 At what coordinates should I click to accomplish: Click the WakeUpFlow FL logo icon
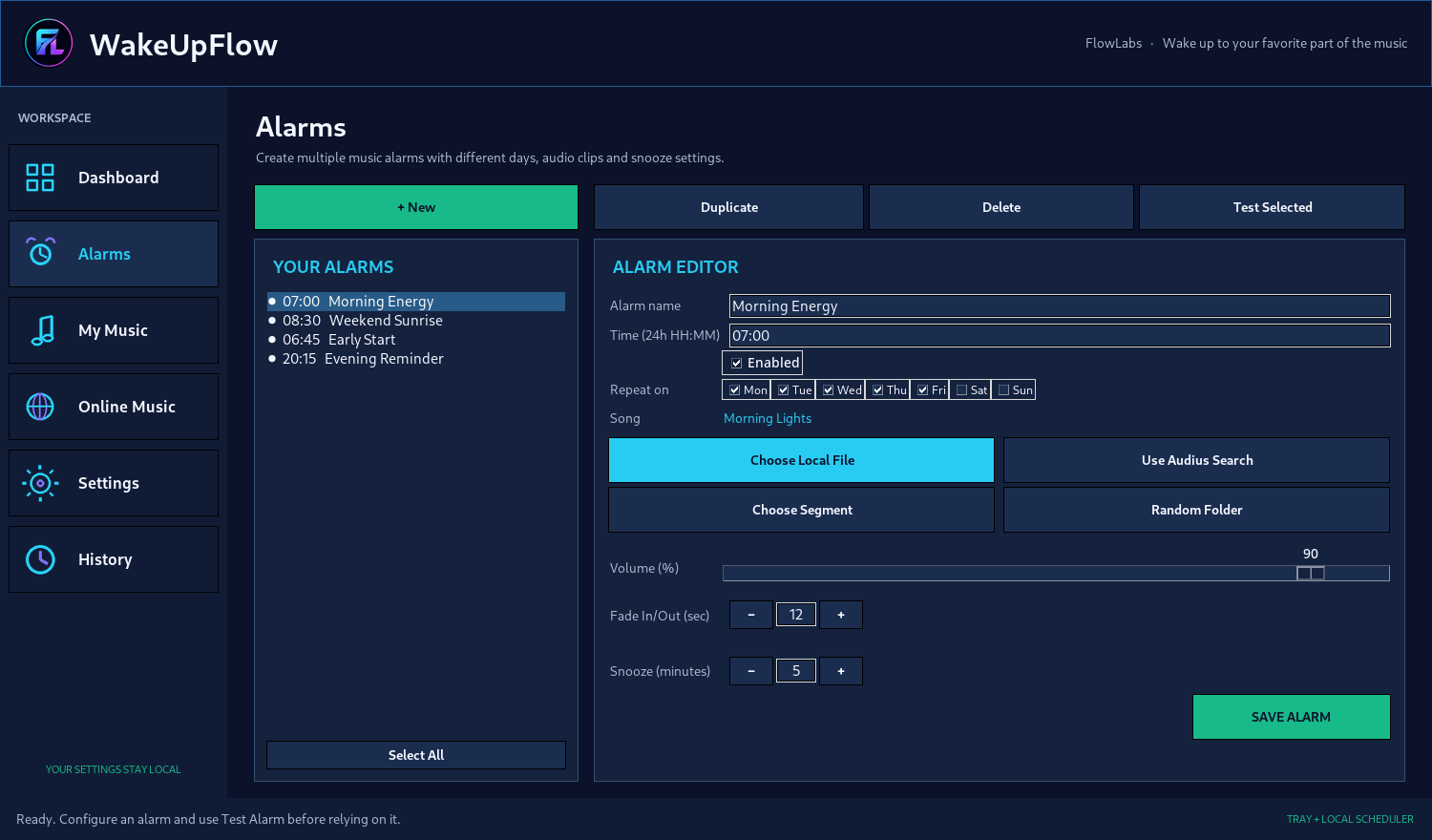[49, 43]
